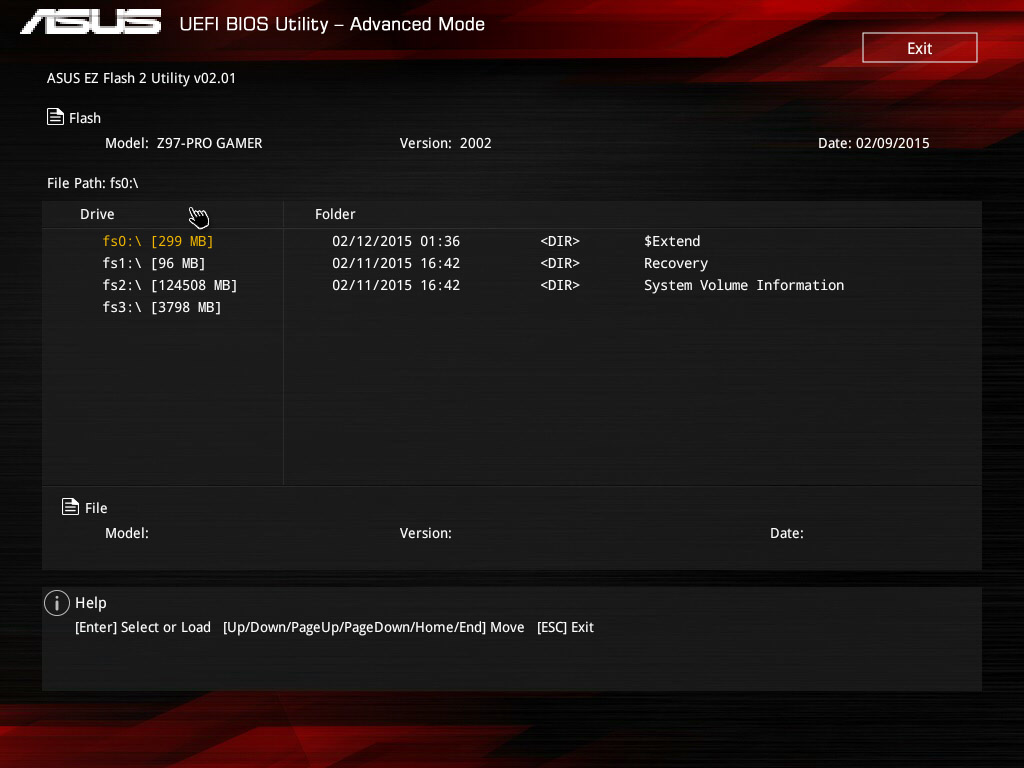Screen dimensions: 1024x768
Task: Open the $Extend folder
Action: coord(672,241)
